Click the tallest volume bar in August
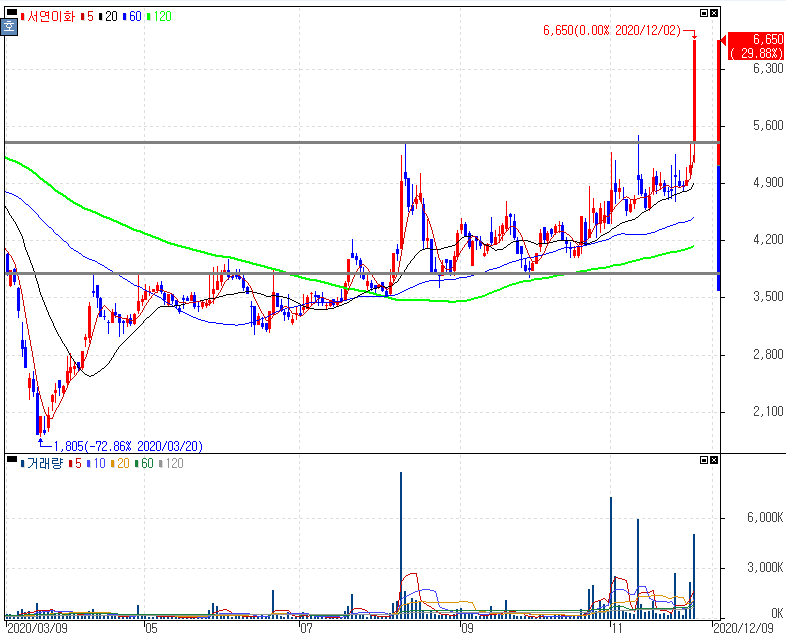This screenshot has height=634, width=786. 401,544
